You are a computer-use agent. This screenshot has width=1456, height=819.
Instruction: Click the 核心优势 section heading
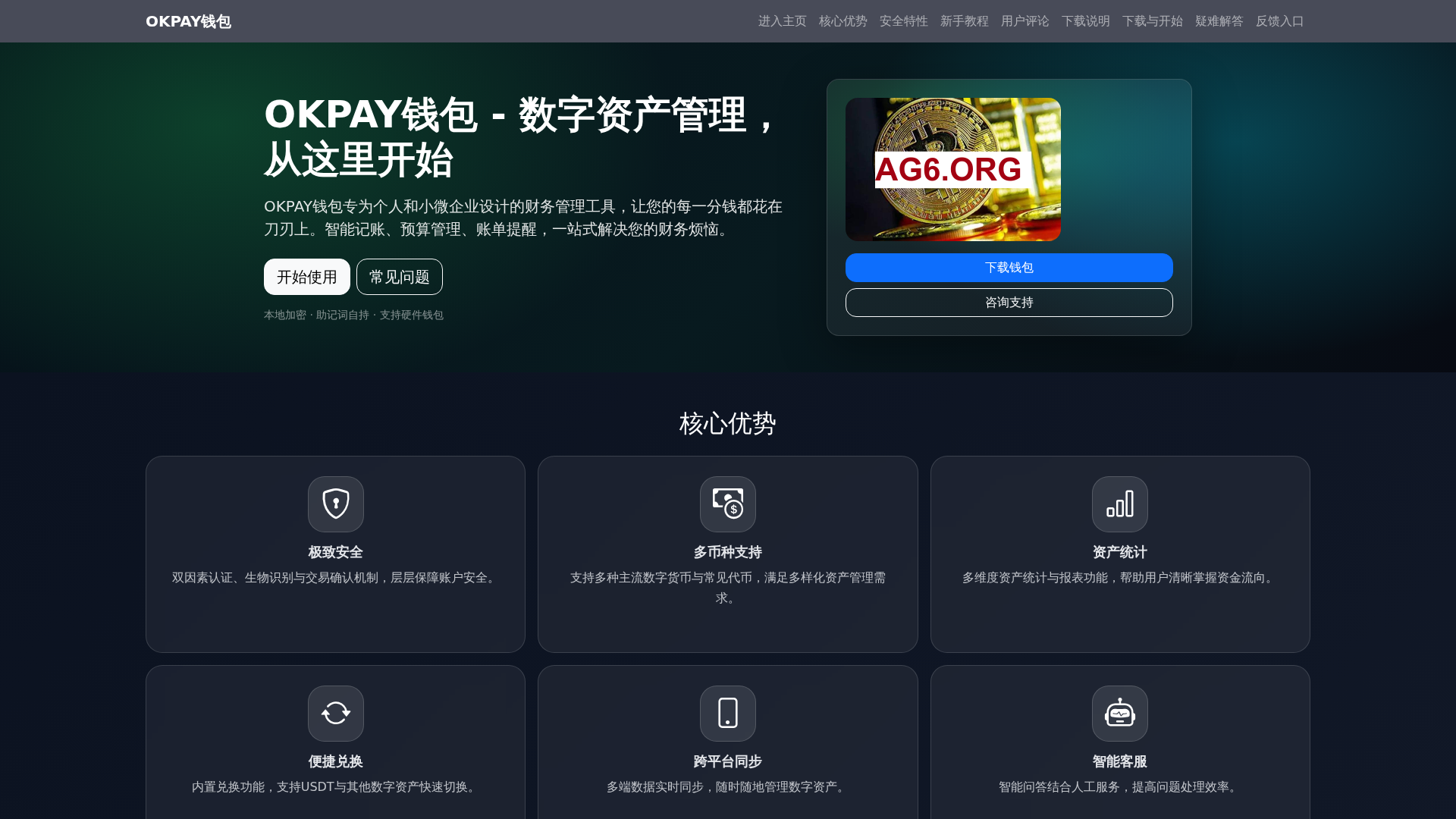click(728, 423)
